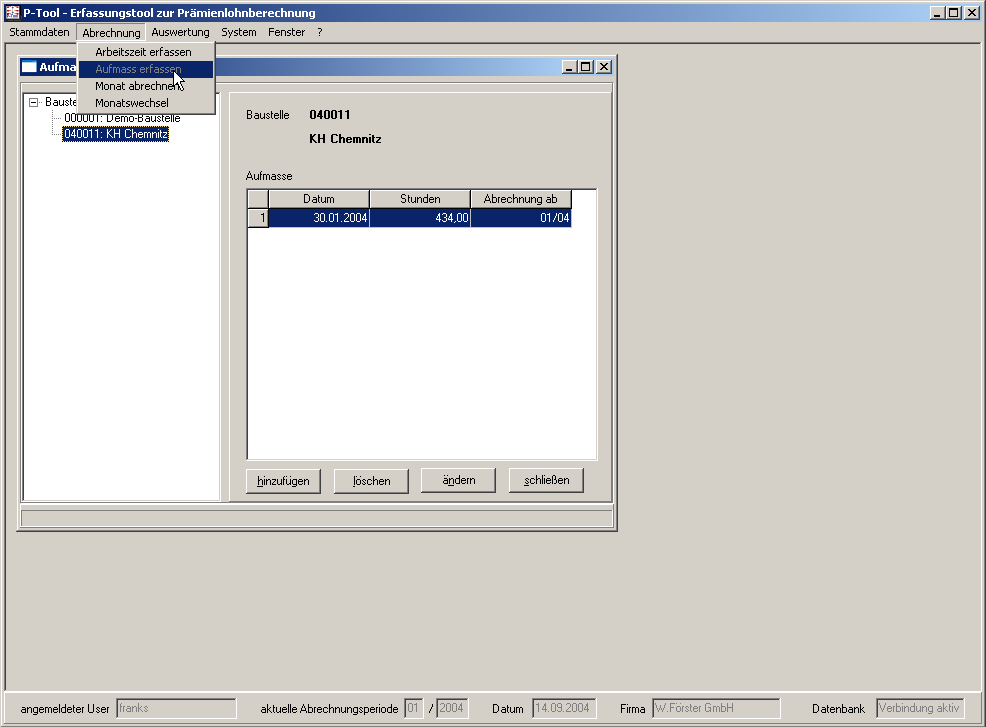The height and width of the screenshot is (728, 986).
Task: Choose Arbeitszeit erfassen from menu
Action: pos(143,52)
